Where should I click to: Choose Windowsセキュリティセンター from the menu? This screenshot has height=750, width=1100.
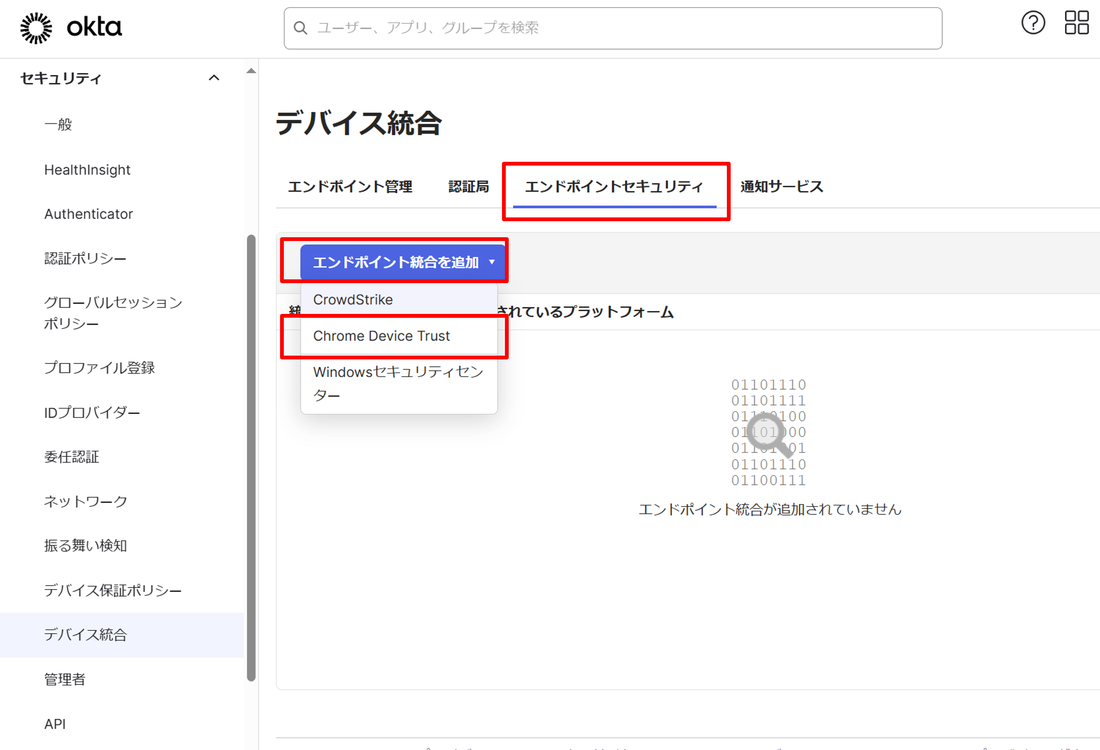tap(399, 383)
